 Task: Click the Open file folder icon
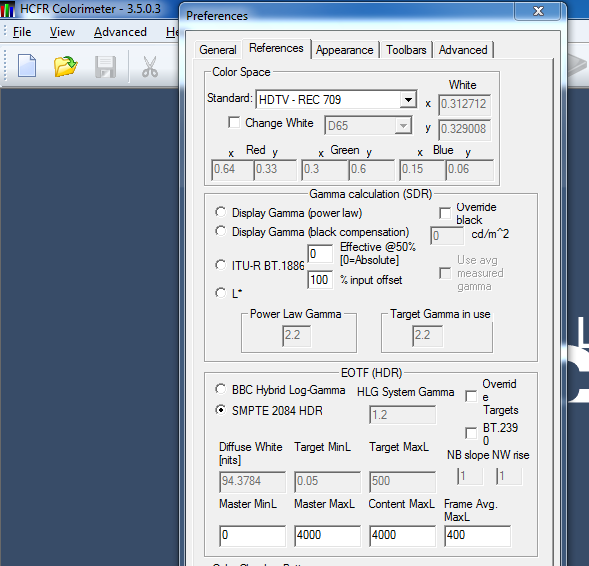pos(65,66)
